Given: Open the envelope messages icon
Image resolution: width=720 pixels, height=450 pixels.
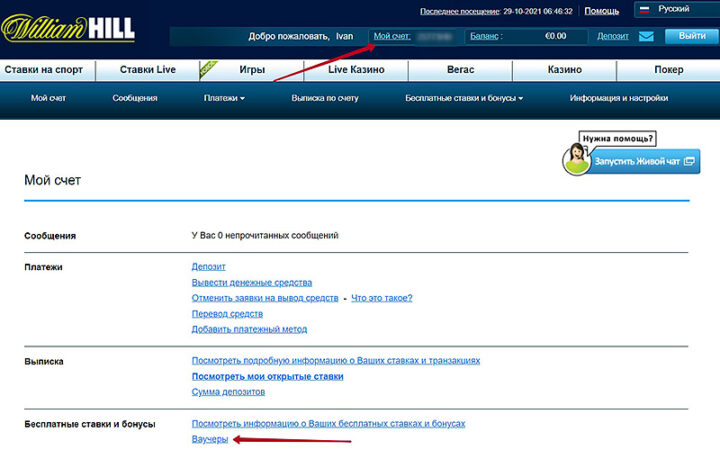Looking at the screenshot, I should pyautogui.click(x=646, y=36).
